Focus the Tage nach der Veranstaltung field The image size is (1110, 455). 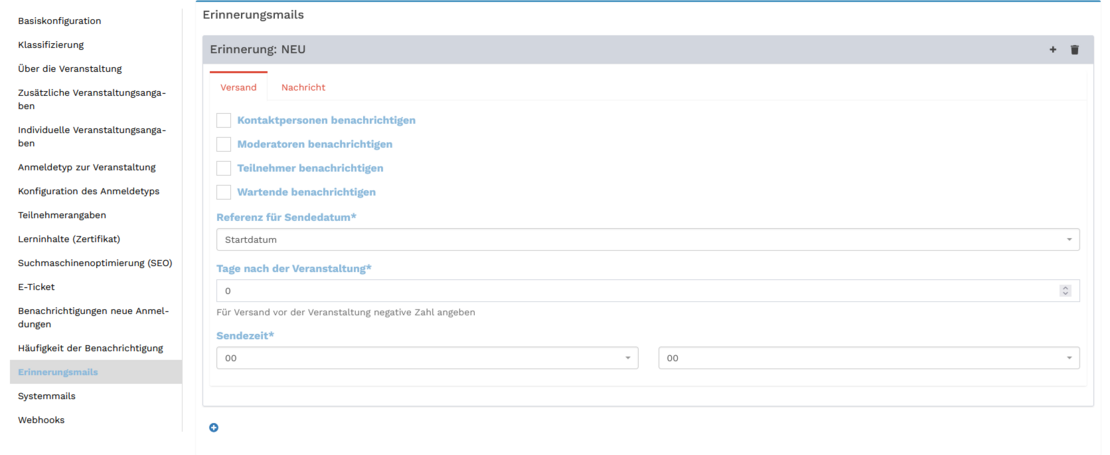[x=648, y=291]
